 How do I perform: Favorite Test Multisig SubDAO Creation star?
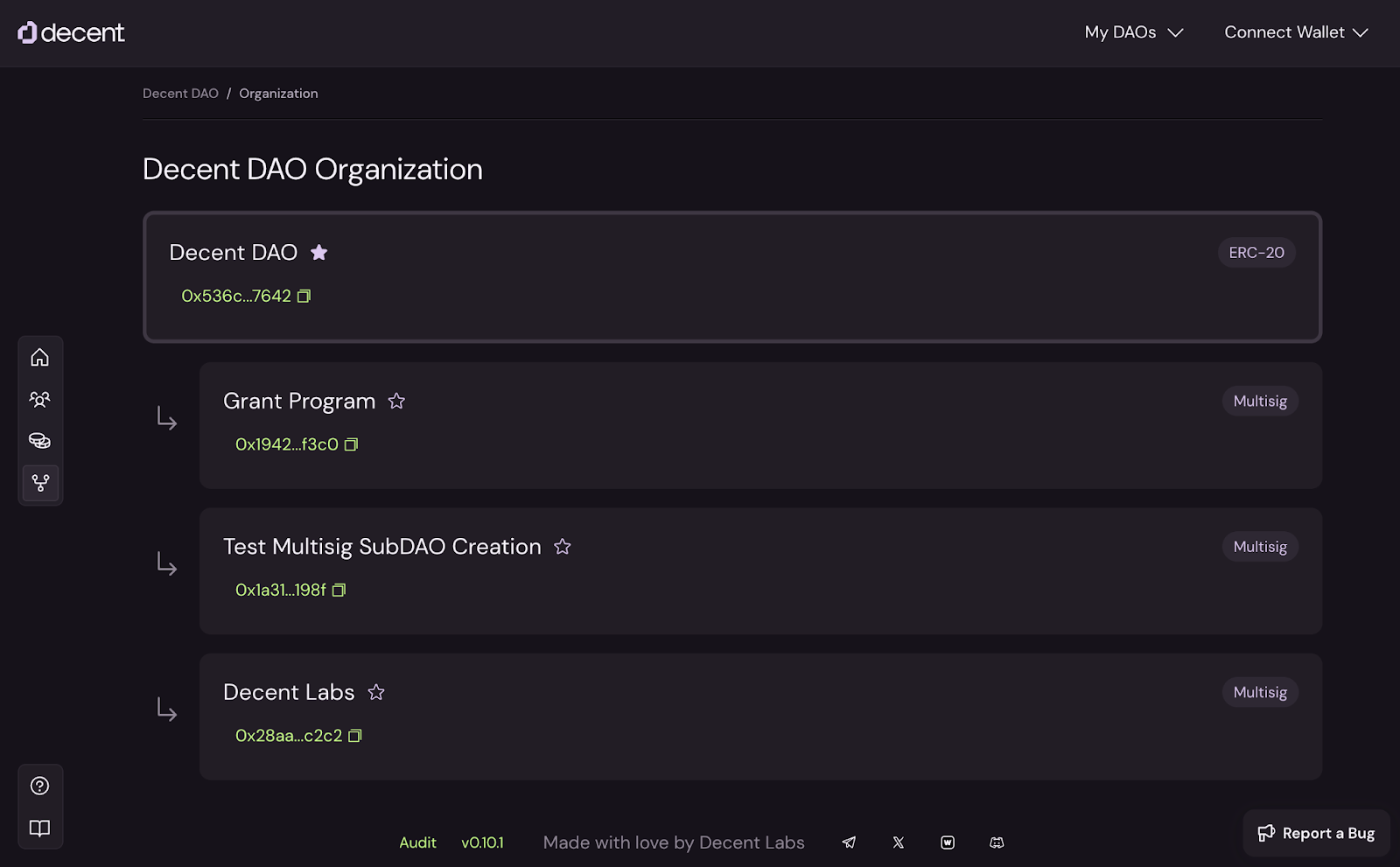click(563, 547)
